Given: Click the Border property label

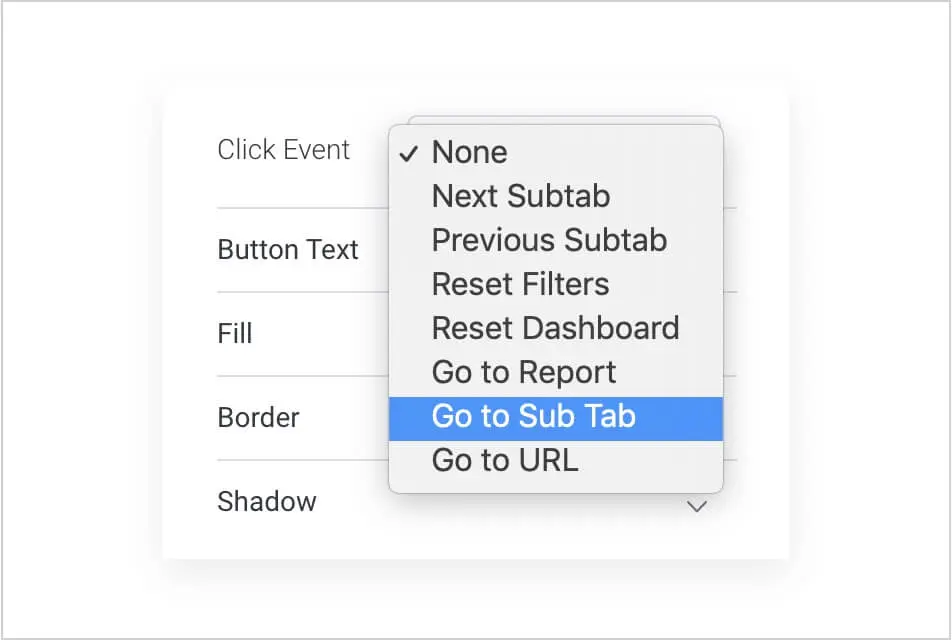Looking at the screenshot, I should 258,417.
